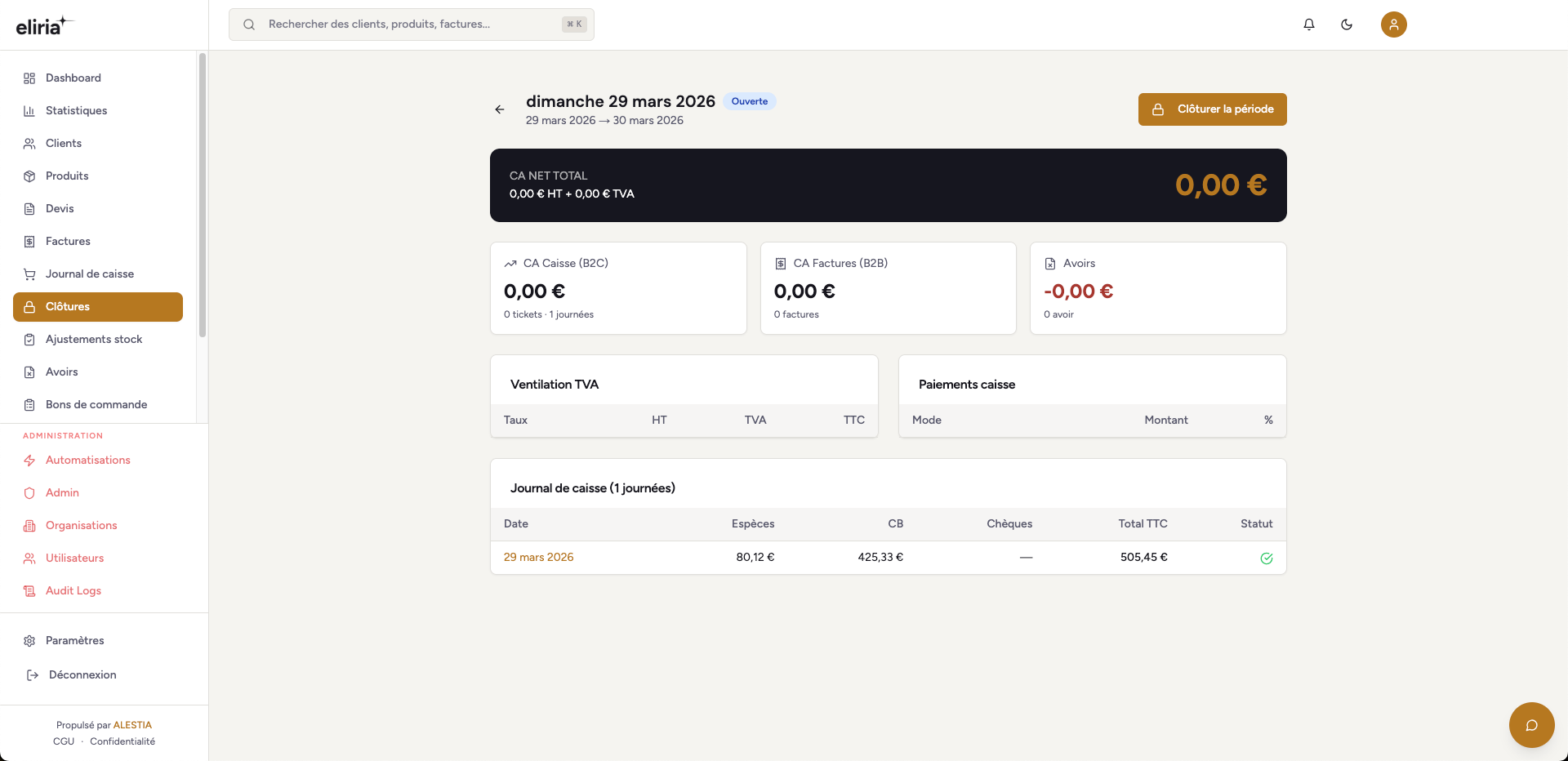Click the CA Caisse (B2C) card
The width and height of the screenshot is (1568, 761).
click(618, 288)
